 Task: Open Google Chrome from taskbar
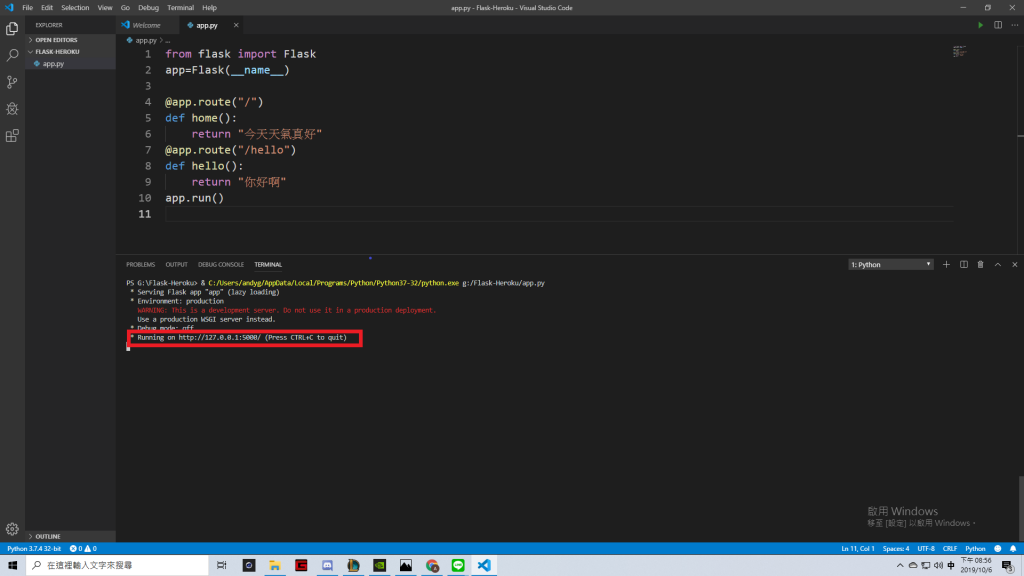pos(432,565)
